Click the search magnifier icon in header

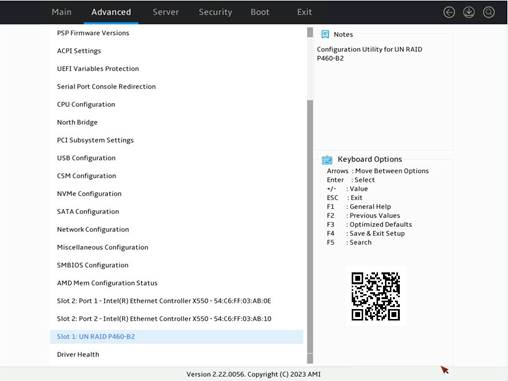(x=489, y=12)
